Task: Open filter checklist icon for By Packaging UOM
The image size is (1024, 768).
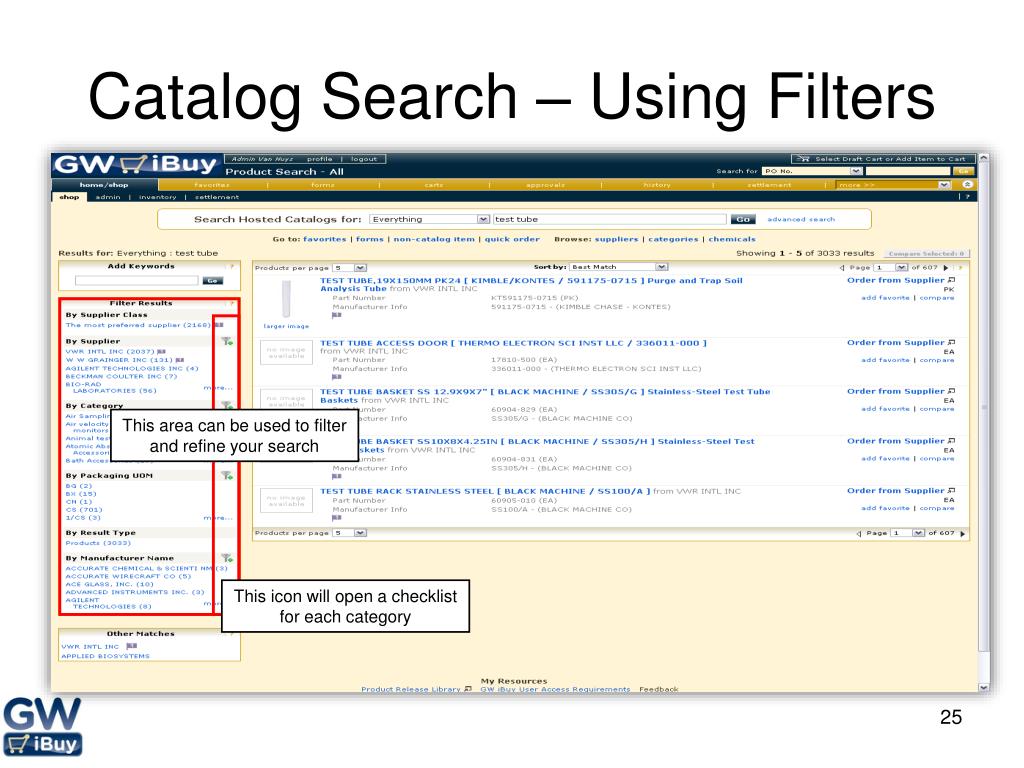Action: pos(227,475)
